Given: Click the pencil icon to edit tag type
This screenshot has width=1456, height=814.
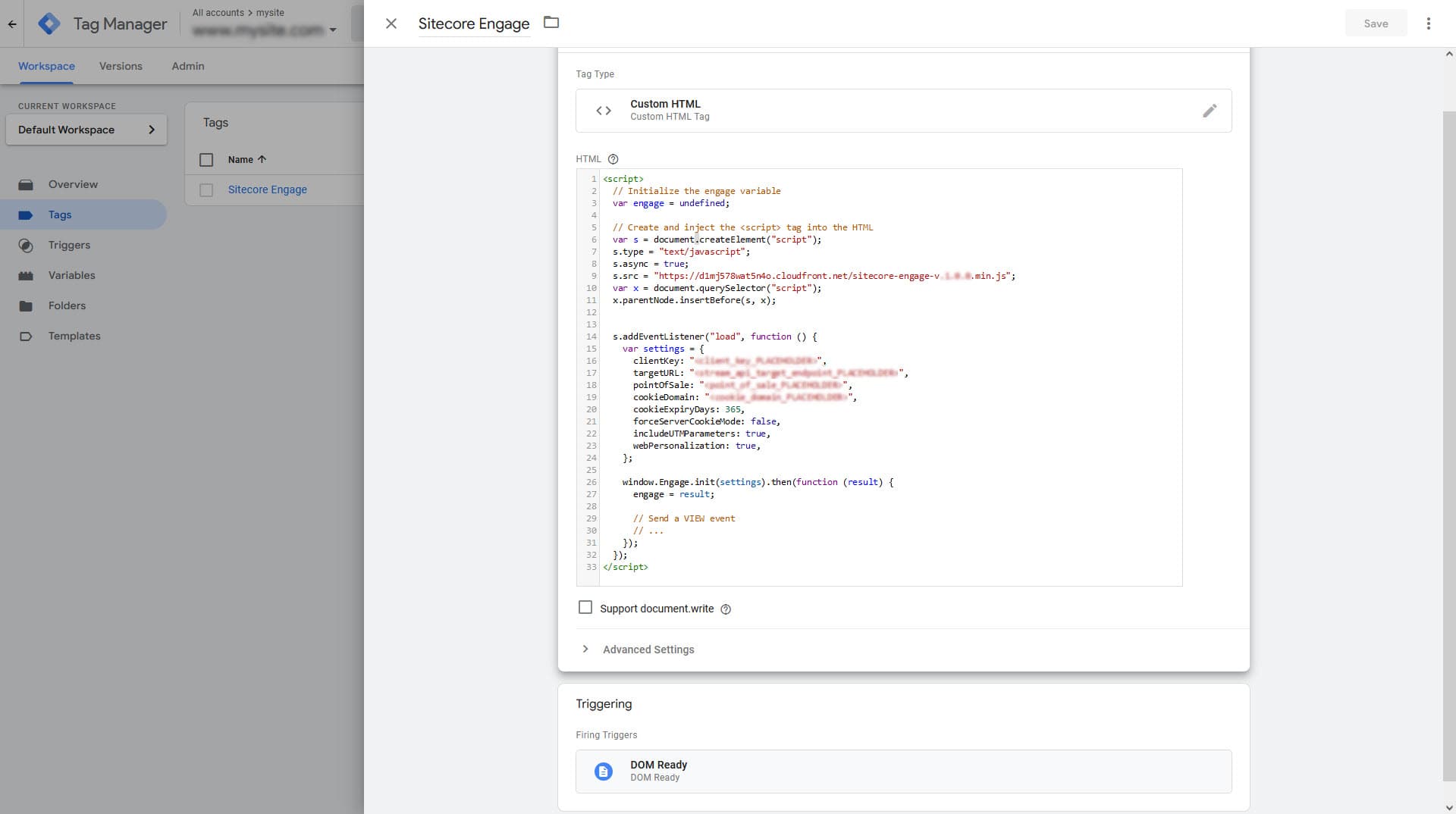Looking at the screenshot, I should pyautogui.click(x=1210, y=111).
